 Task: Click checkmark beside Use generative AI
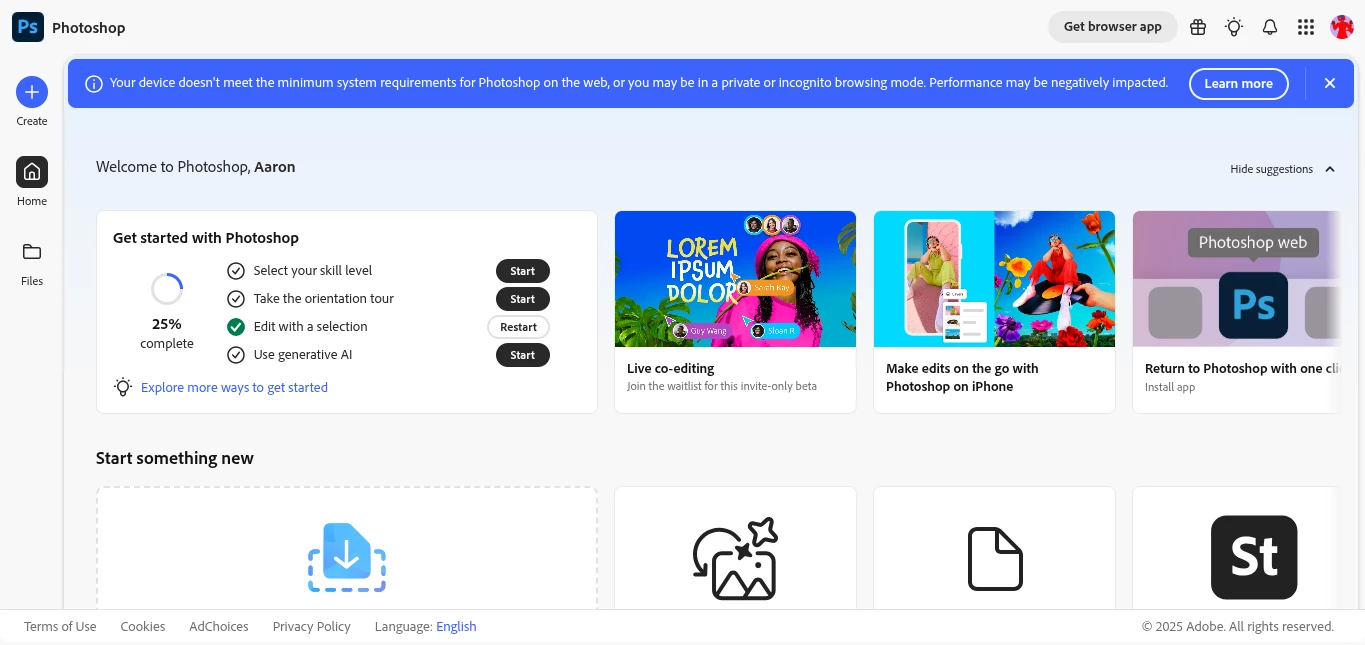click(x=236, y=355)
